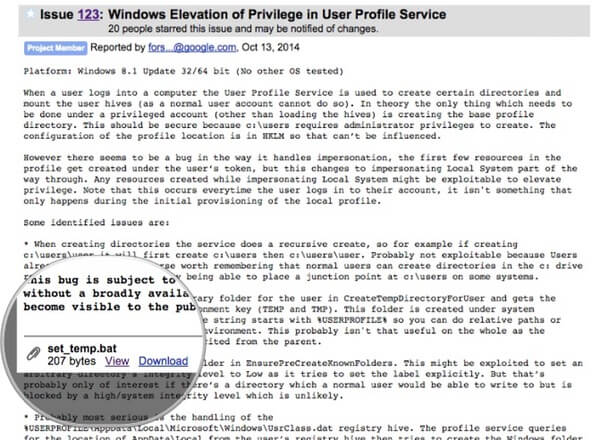Click the line starting 'When a user logs into a computer'
The width and height of the screenshot is (600, 440).
(x=292, y=93)
